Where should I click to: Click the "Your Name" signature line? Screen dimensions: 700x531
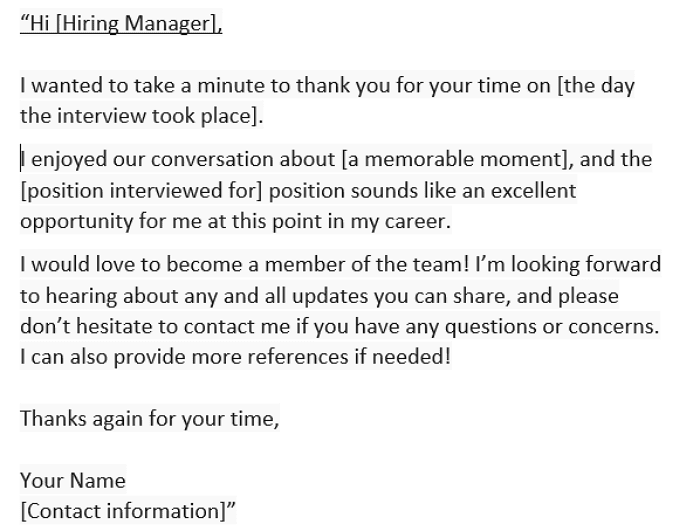click(x=73, y=481)
